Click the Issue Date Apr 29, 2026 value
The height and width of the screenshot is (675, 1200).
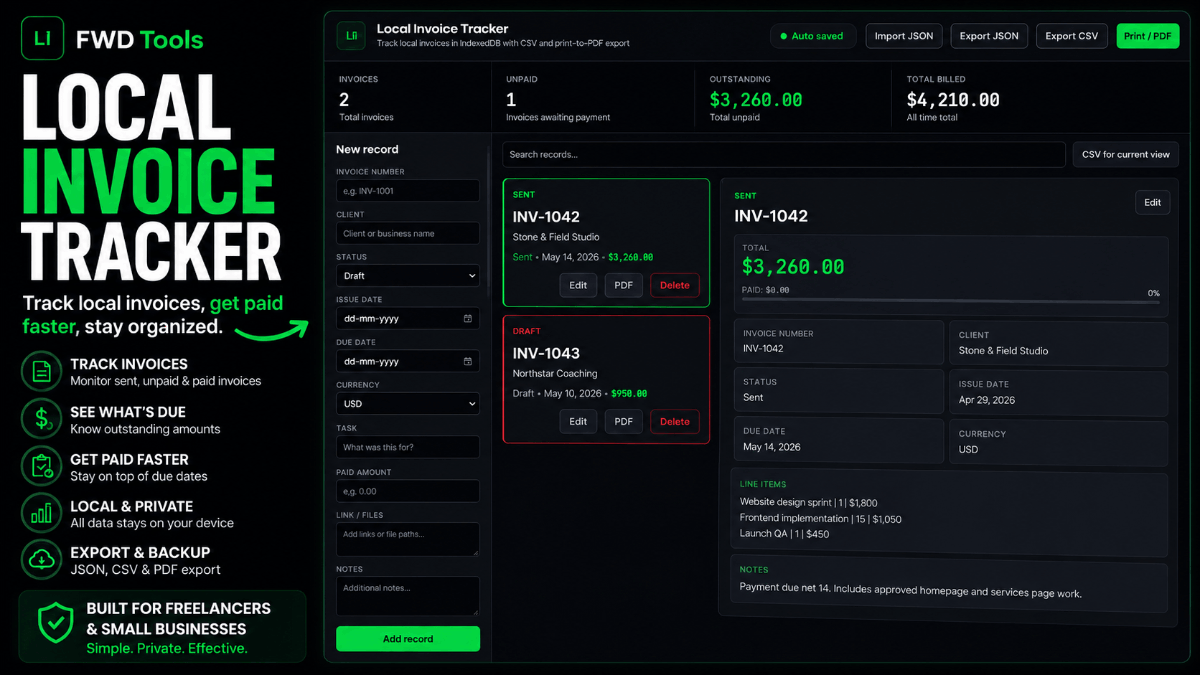(x=987, y=400)
